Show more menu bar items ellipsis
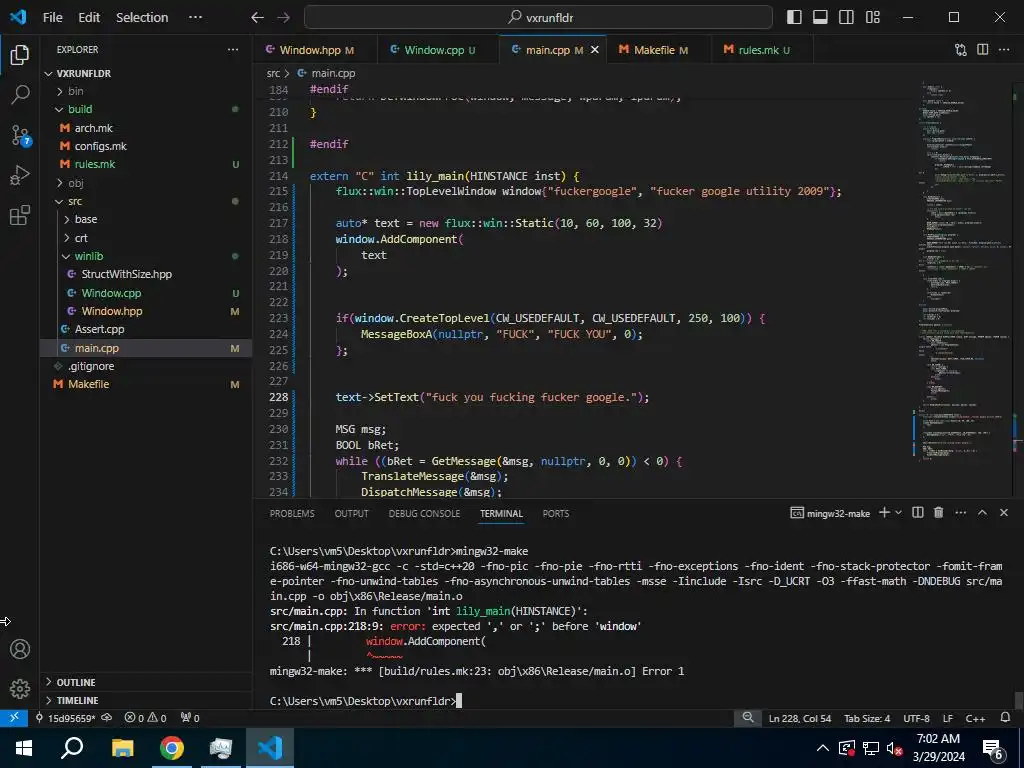Screen dimensions: 1024x768 [195, 18]
